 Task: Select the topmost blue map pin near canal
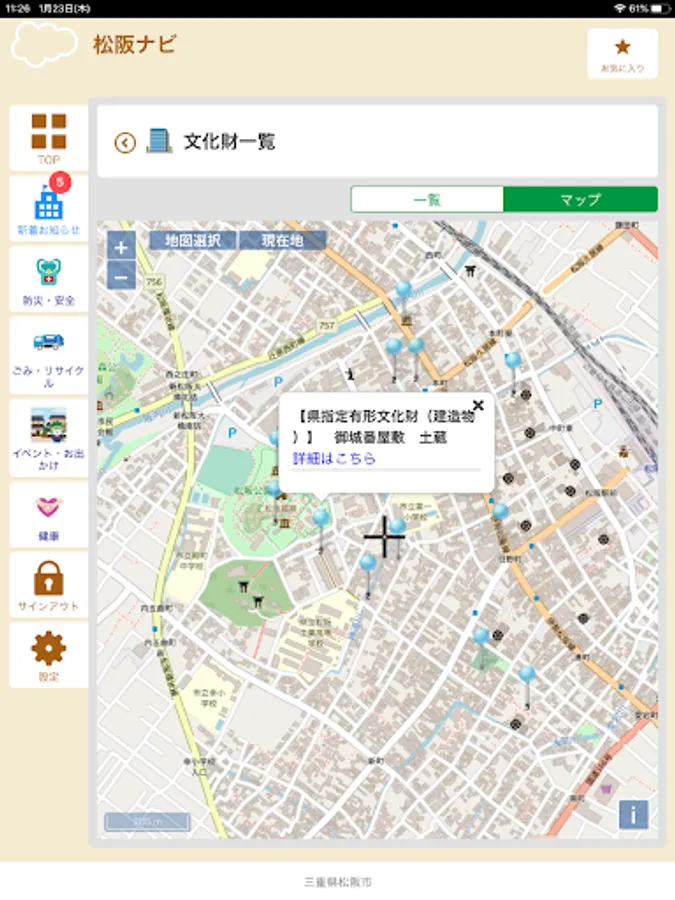[x=404, y=288]
